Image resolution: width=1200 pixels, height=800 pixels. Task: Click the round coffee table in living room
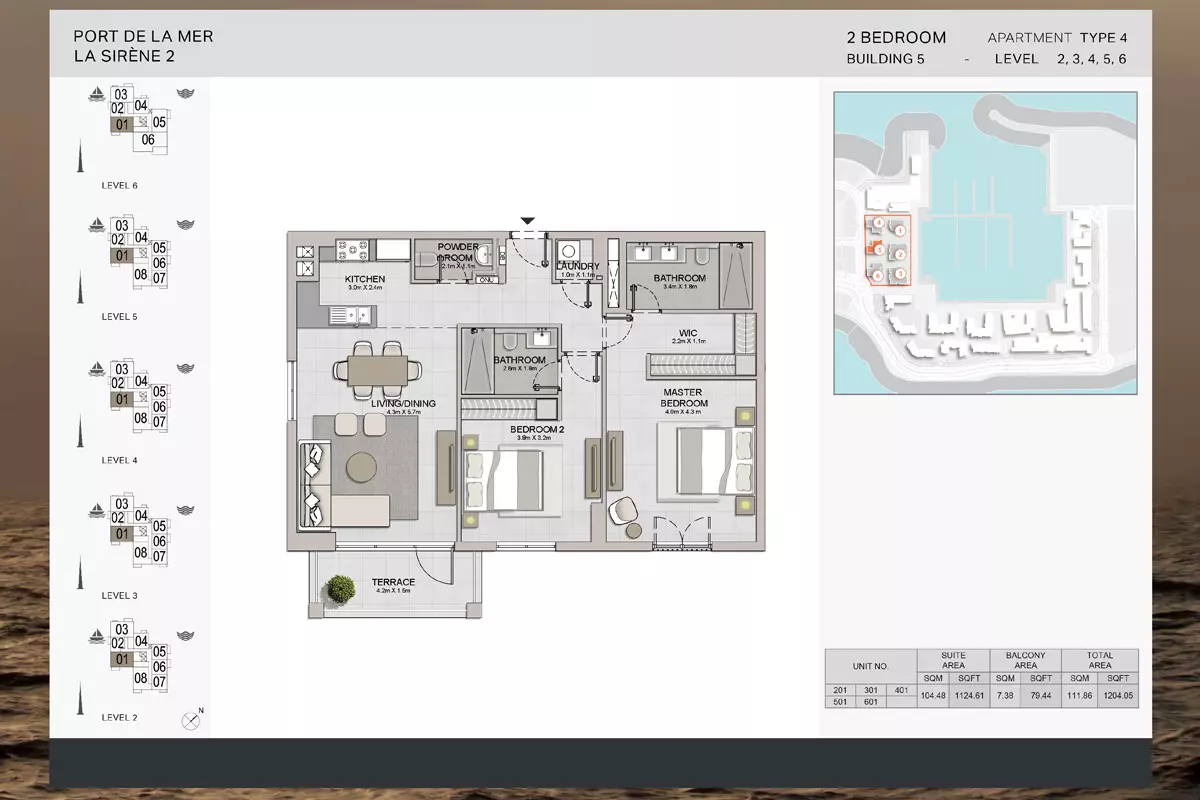pyautogui.click(x=361, y=467)
